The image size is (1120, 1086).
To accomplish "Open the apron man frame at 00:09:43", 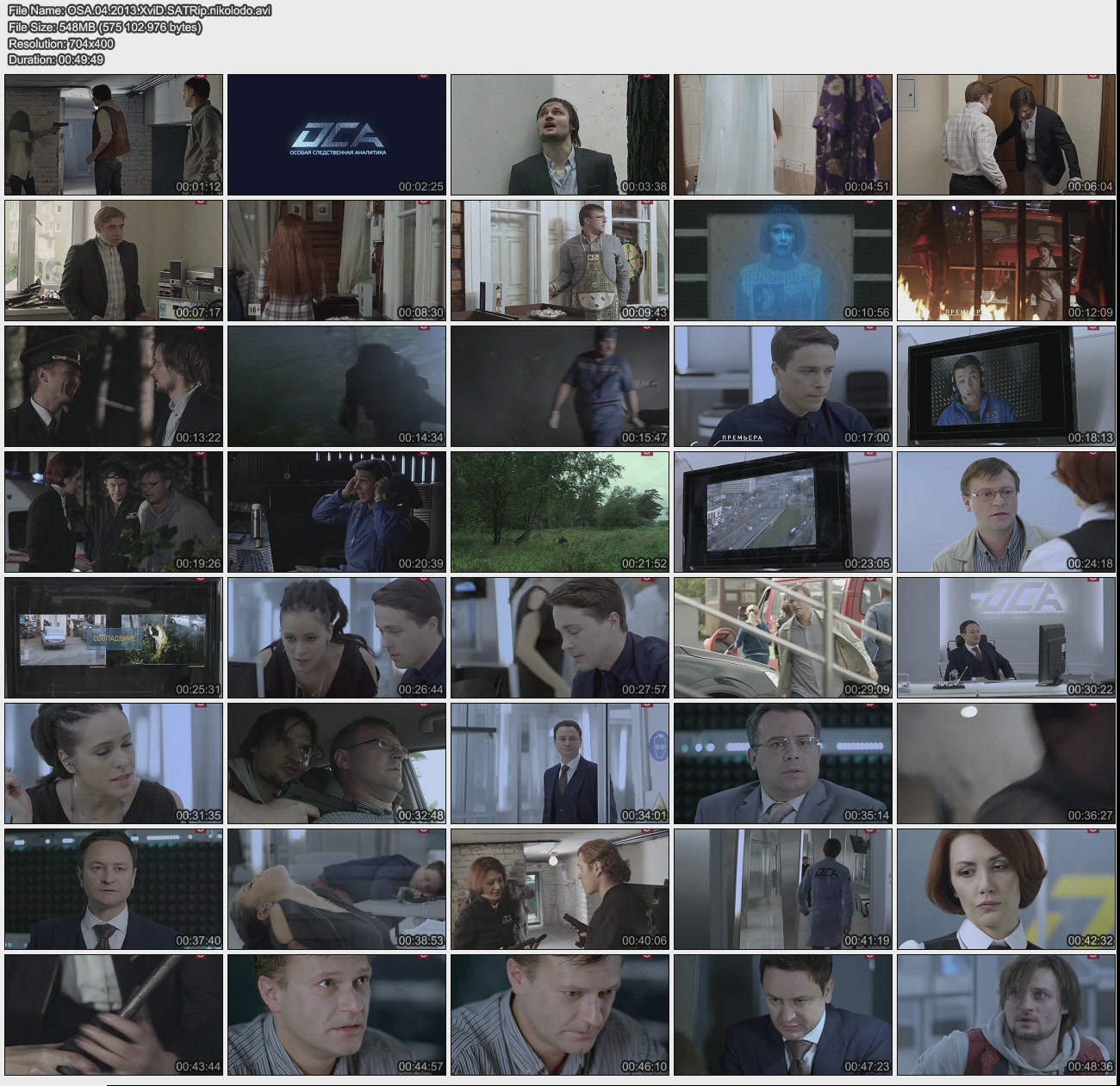I will pos(560,260).
